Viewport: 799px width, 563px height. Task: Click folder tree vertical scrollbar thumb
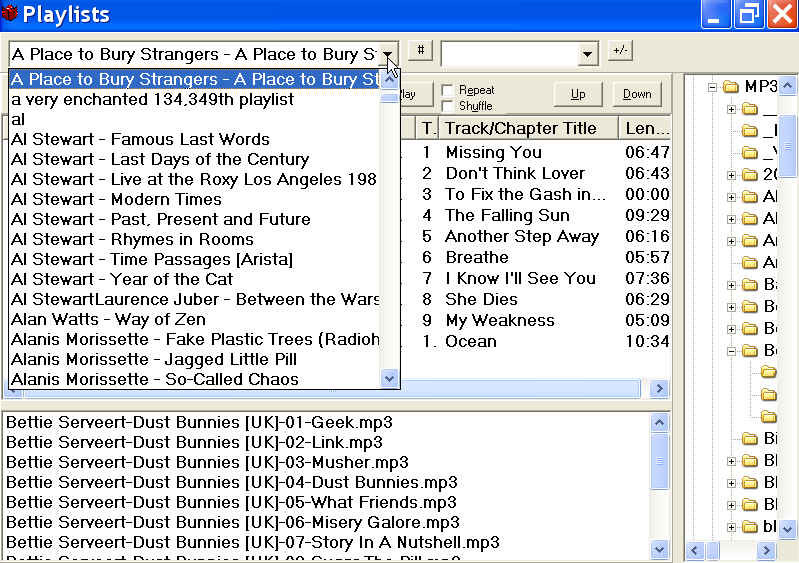788,146
